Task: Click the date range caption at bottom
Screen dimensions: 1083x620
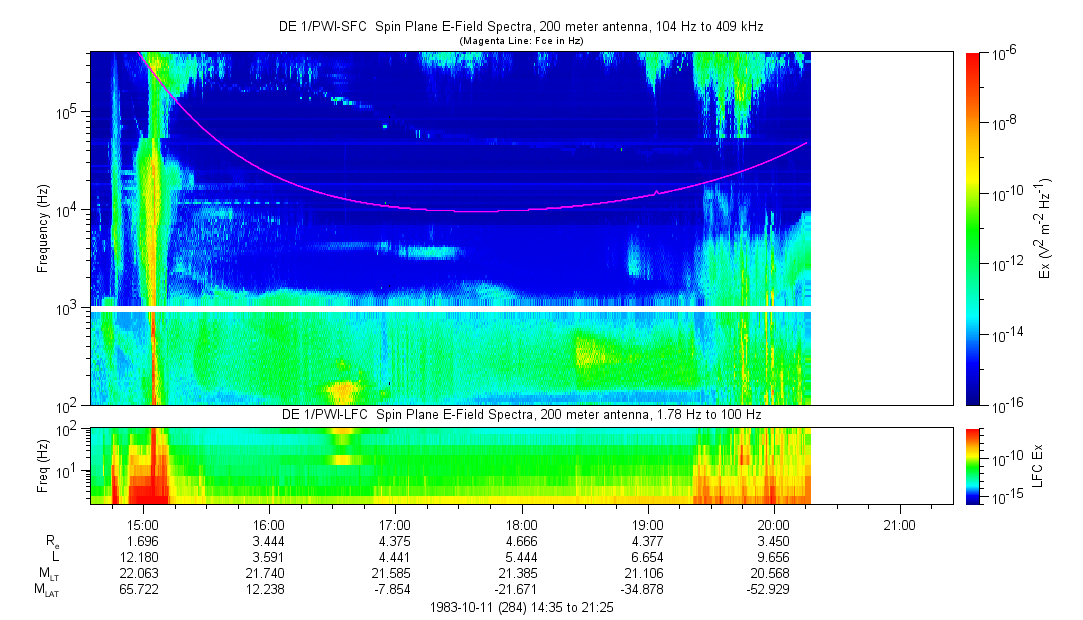Action: point(520,607)
